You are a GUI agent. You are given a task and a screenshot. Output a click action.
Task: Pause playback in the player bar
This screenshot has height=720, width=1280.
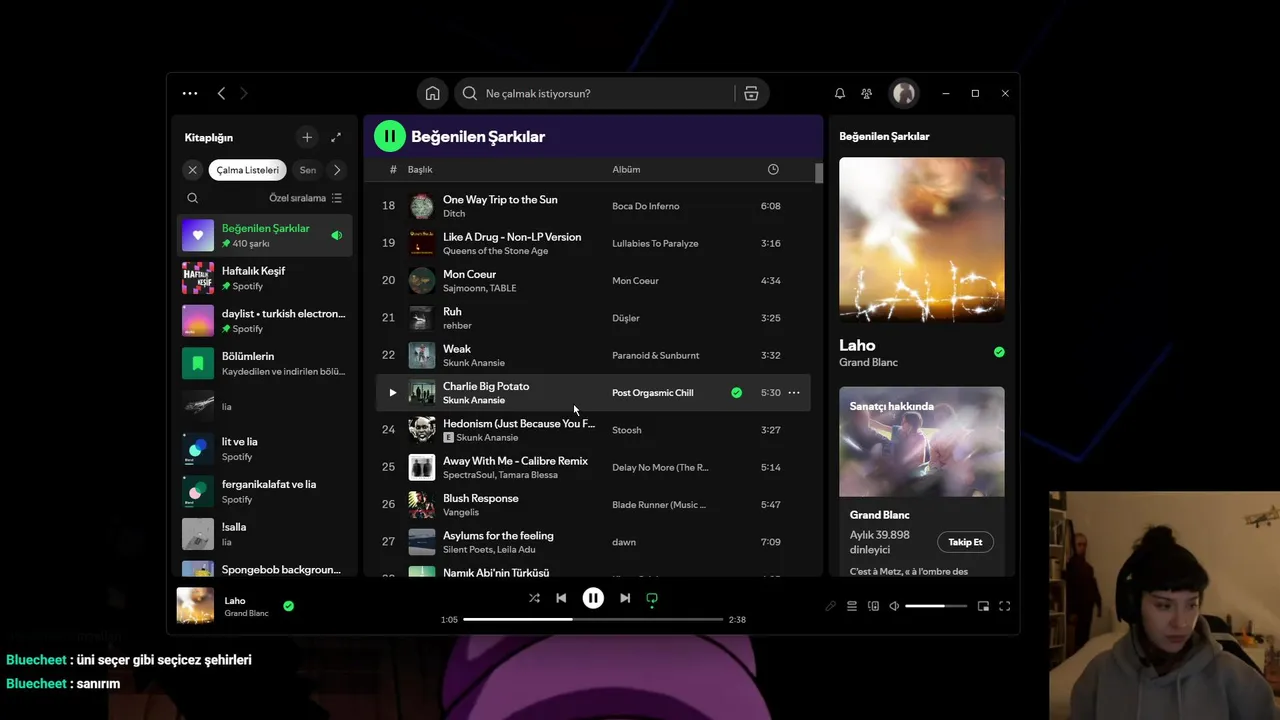[593, 598]
